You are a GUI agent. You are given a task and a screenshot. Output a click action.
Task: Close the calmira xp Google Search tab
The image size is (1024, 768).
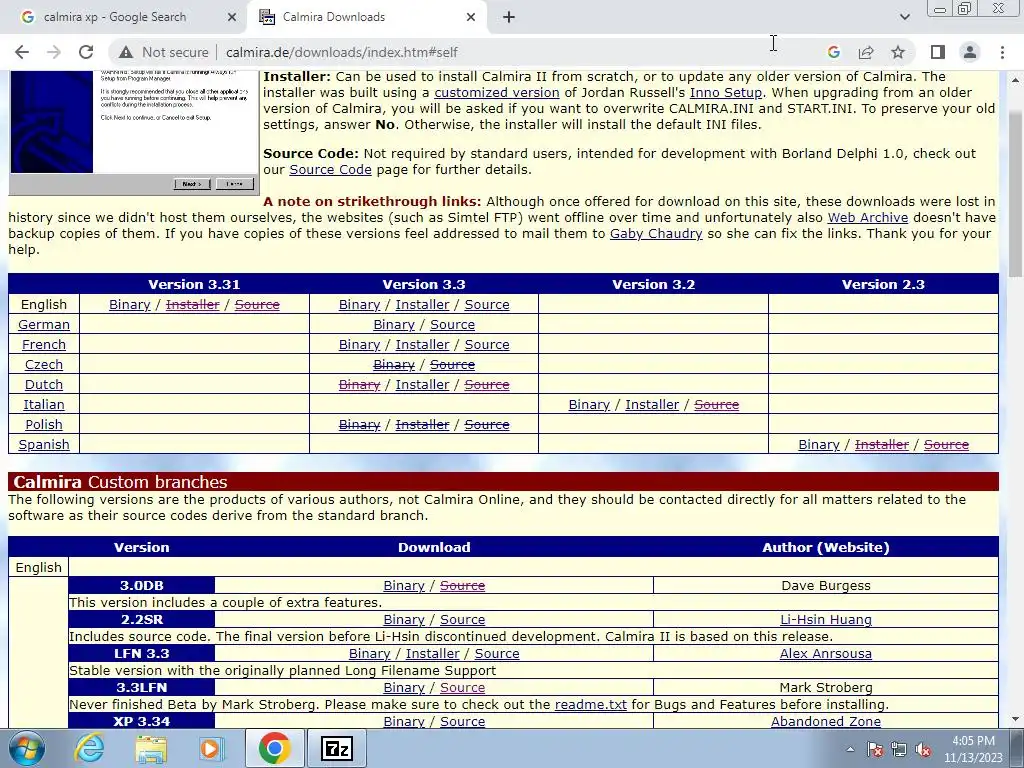pos(232,18)
